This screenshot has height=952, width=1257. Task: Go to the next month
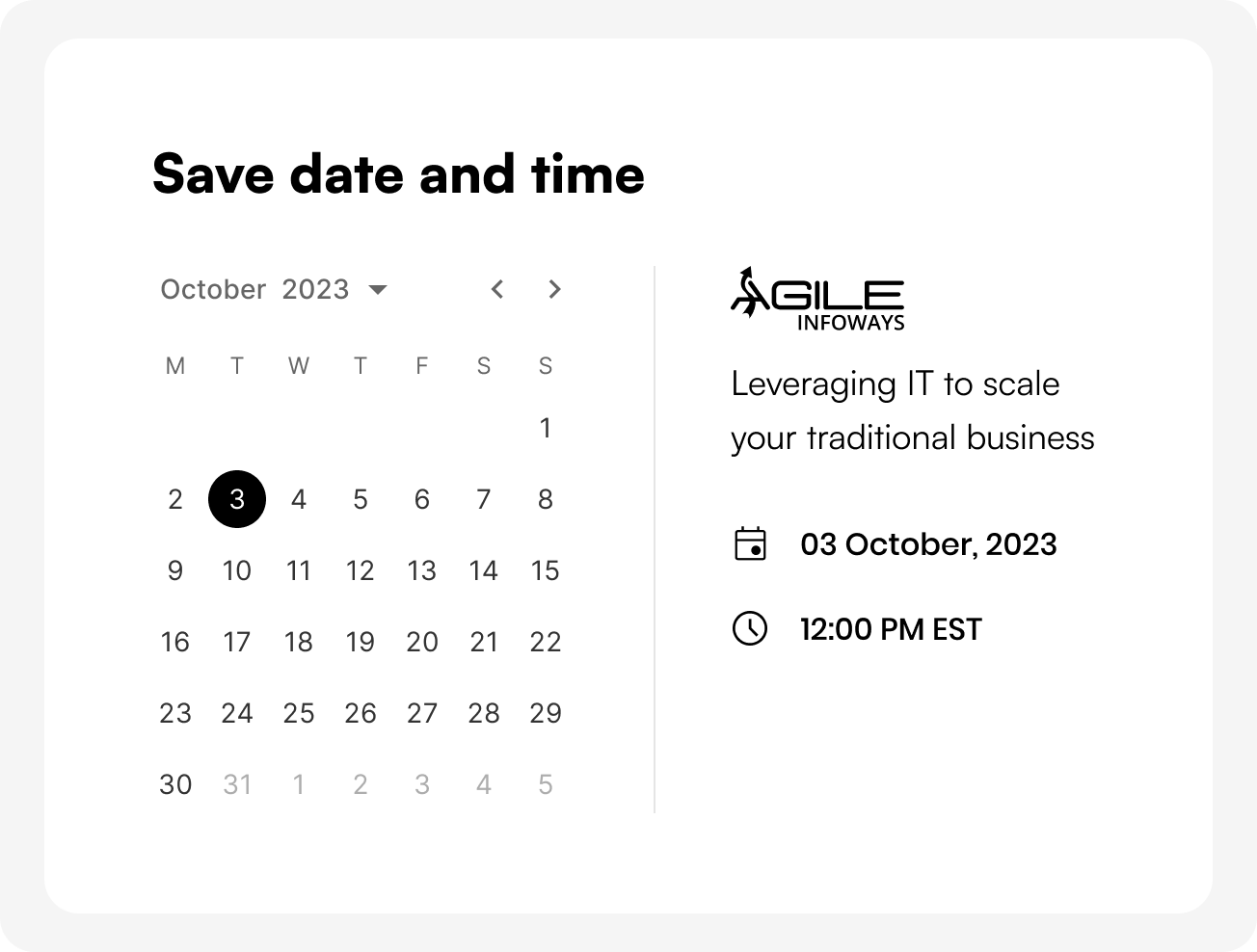(x=554, y=289)
